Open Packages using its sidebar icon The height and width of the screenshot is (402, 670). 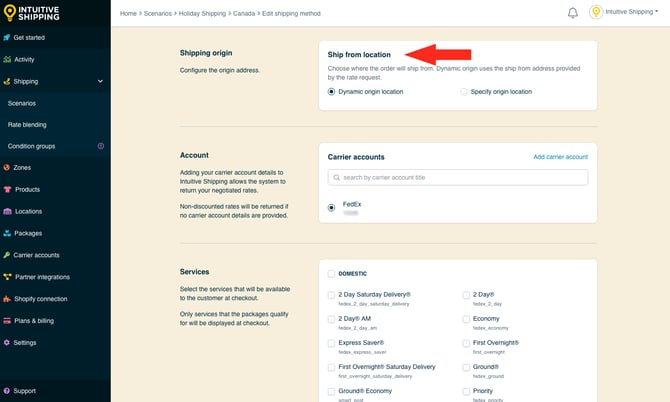(8, 233)
